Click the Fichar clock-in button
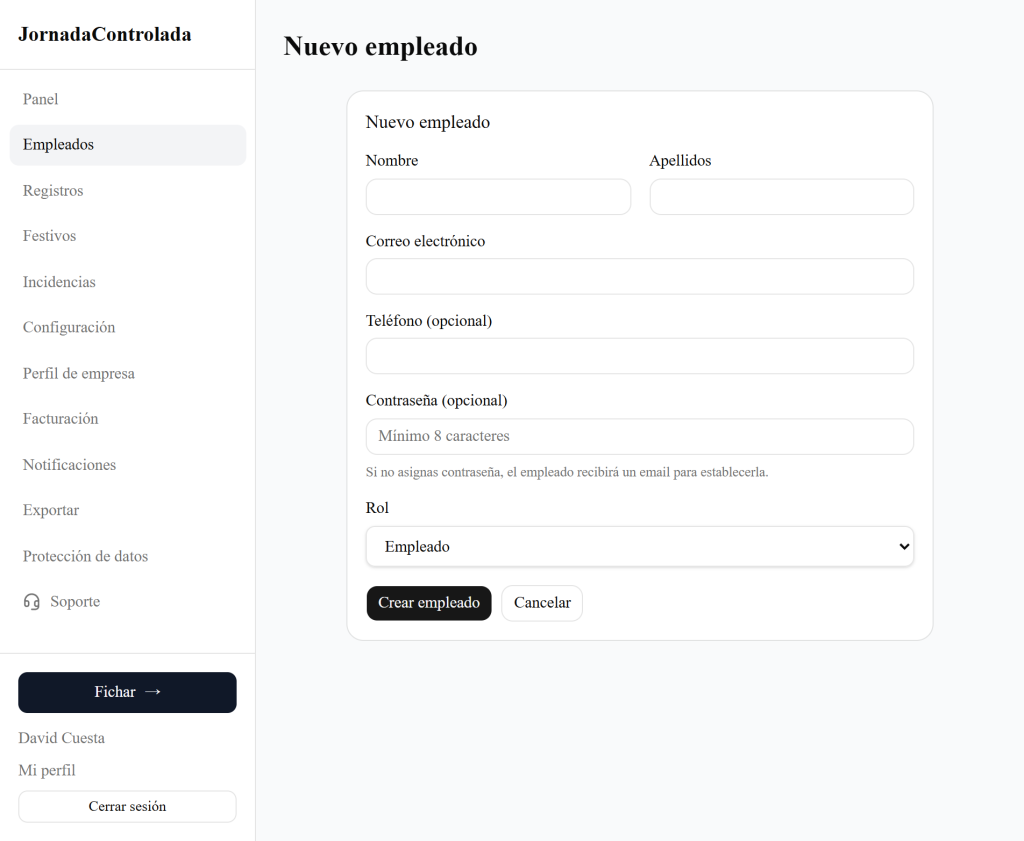Screen dimensions: 1024x841 click(x=127, y=692)
